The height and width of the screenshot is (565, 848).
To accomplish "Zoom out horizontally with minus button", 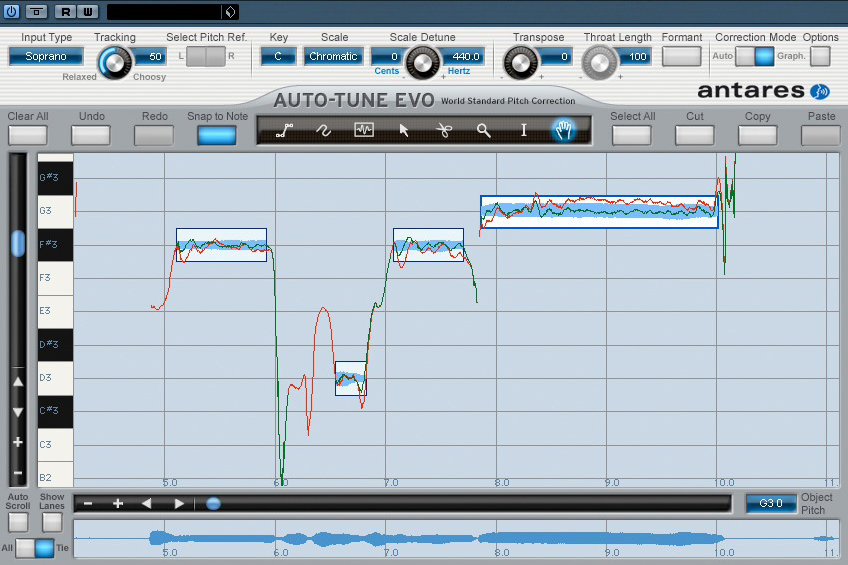I will [88, 504].
